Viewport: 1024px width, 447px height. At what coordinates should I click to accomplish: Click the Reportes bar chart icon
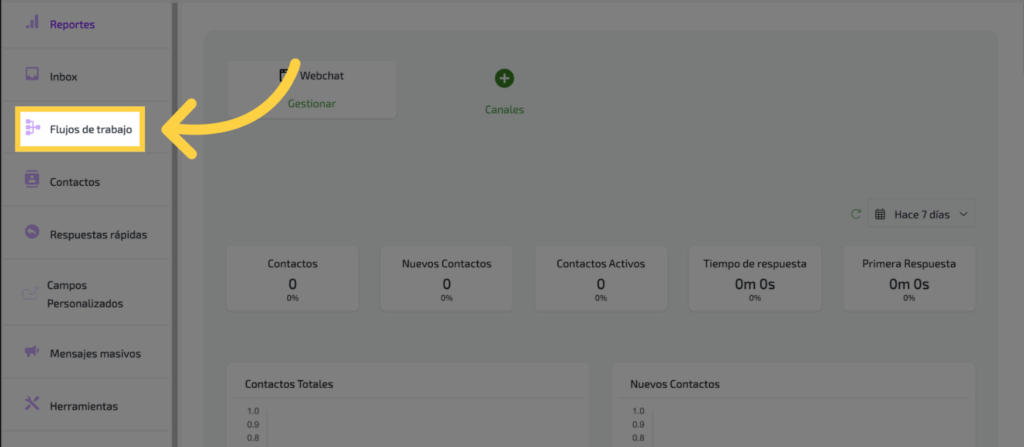pyautogui.click(x=31, y=22)
